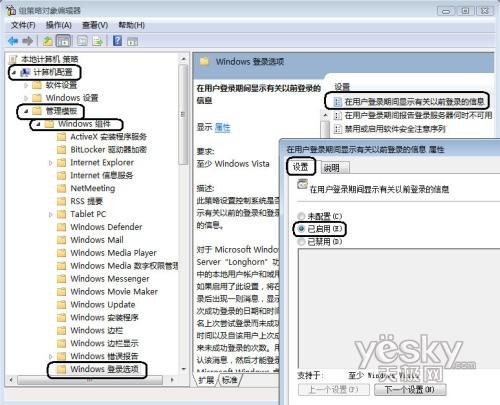Viewport: 500px width, 405px height.
Task: Select the 未配置 radio button
Action: click(x=301, y=216)
